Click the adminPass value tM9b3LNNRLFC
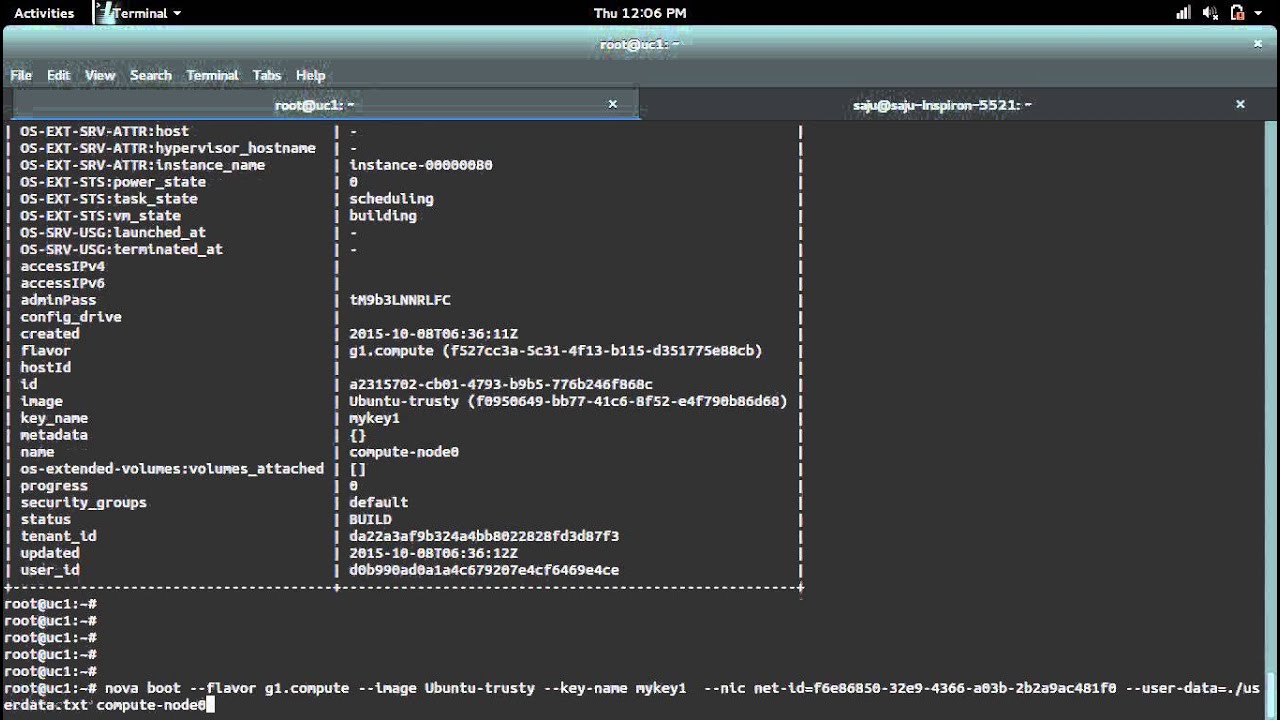The height and width of the screenshot is (720, 1280). 399,300
